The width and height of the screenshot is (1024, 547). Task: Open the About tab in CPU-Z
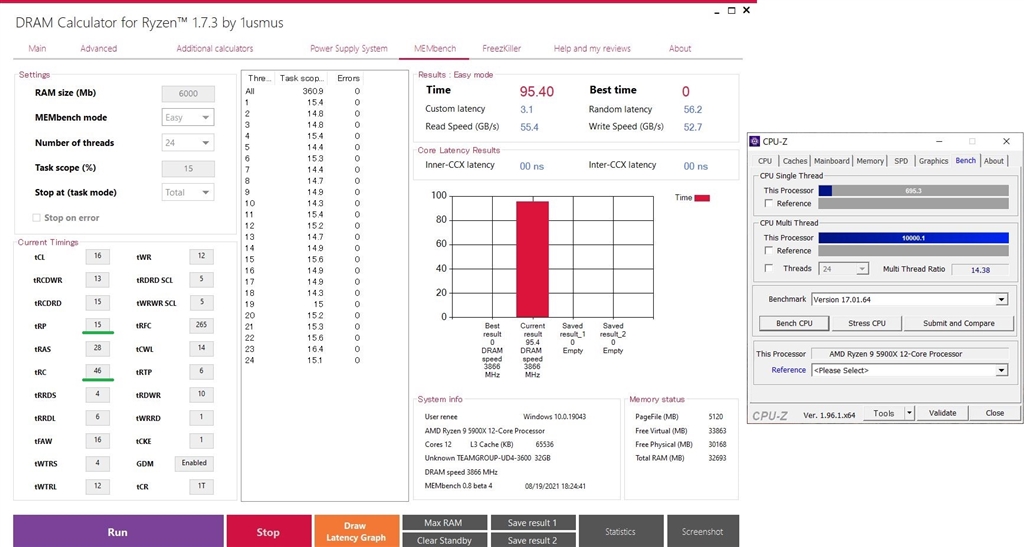tap(994, 161)
